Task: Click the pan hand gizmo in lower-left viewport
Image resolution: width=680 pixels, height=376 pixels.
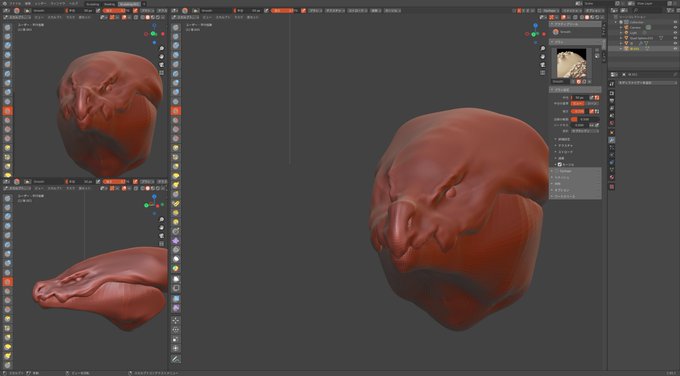Action: pyautogui.click(x=161, y=227)
